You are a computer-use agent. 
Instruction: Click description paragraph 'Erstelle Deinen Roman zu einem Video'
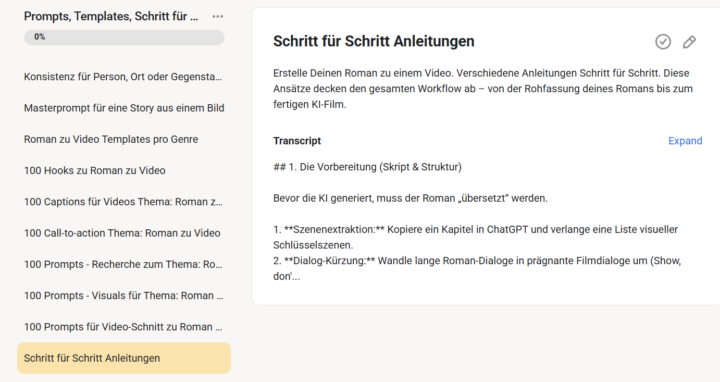tap(483, 89)
